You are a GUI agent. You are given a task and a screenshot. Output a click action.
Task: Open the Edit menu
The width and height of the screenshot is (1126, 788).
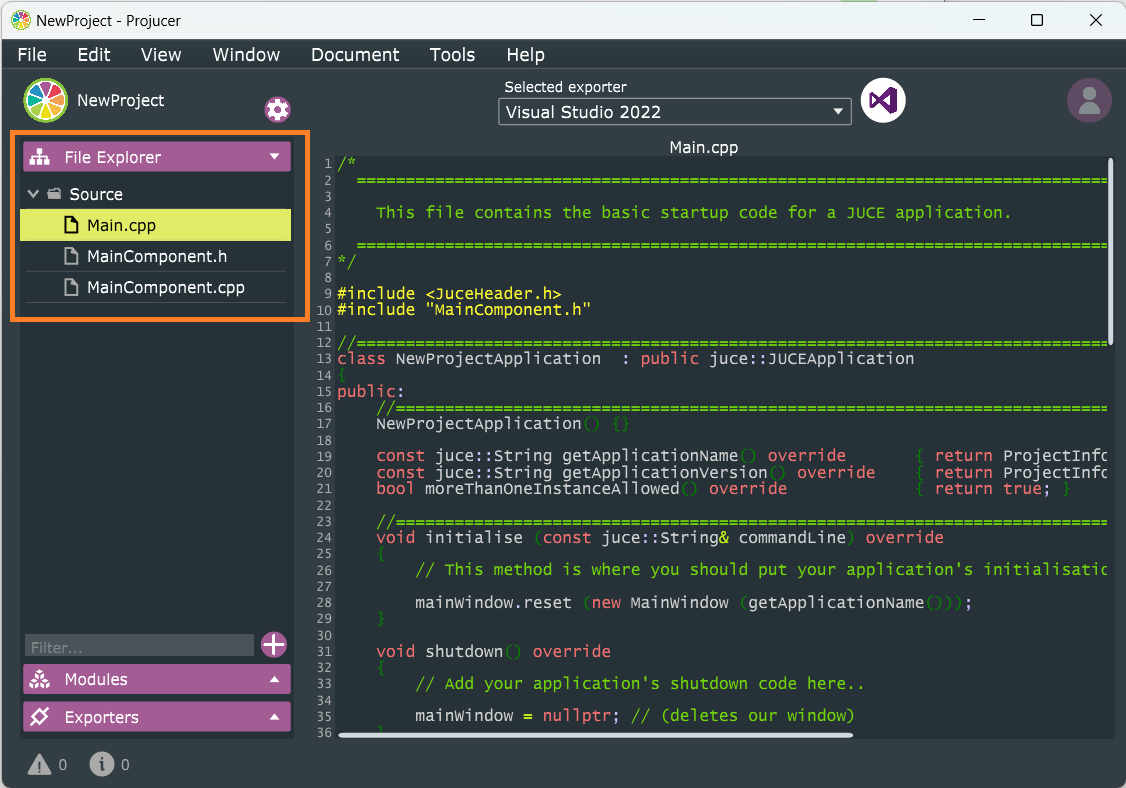coord(94,55)
